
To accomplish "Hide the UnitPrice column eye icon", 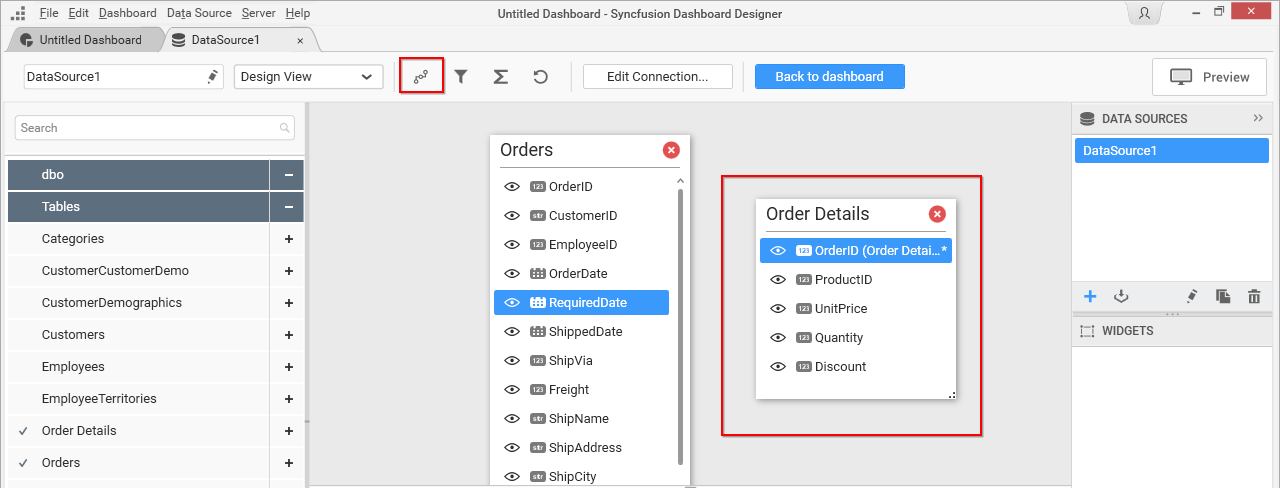I will click(778, 309).
